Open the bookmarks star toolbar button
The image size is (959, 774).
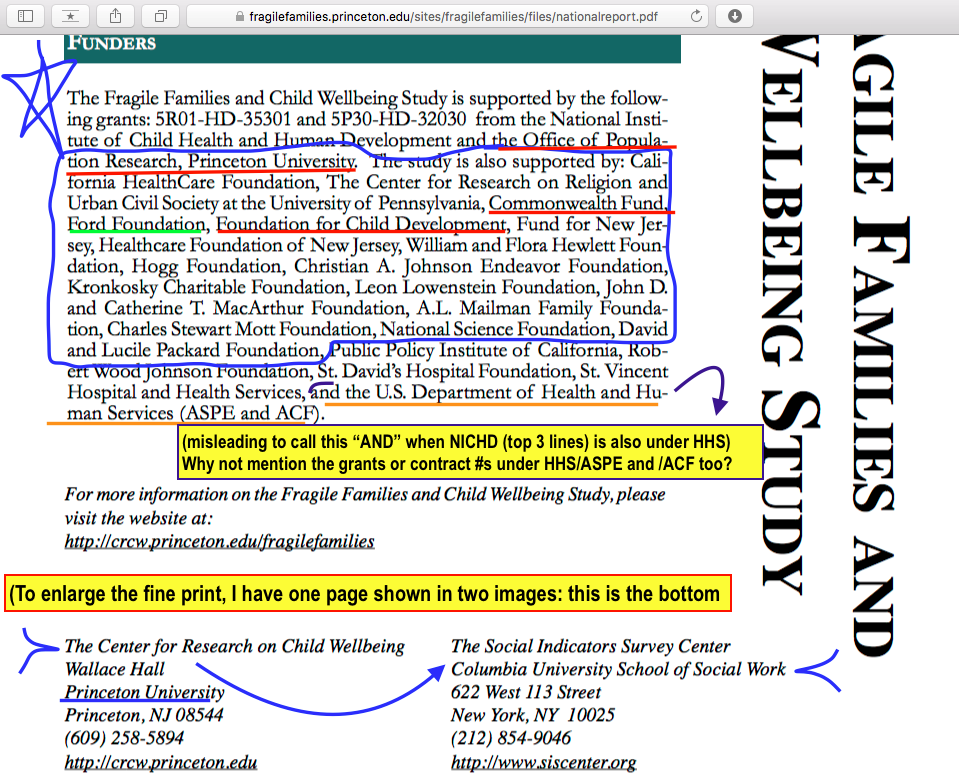69,16
